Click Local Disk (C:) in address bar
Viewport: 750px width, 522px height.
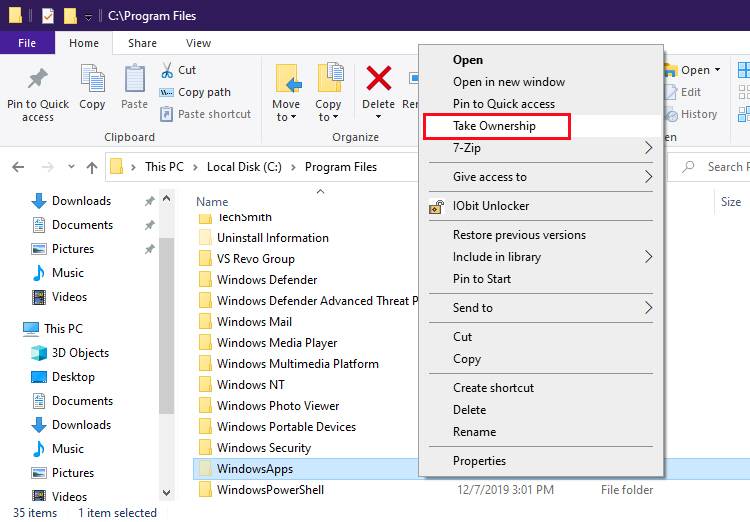[x=243, y=167]
